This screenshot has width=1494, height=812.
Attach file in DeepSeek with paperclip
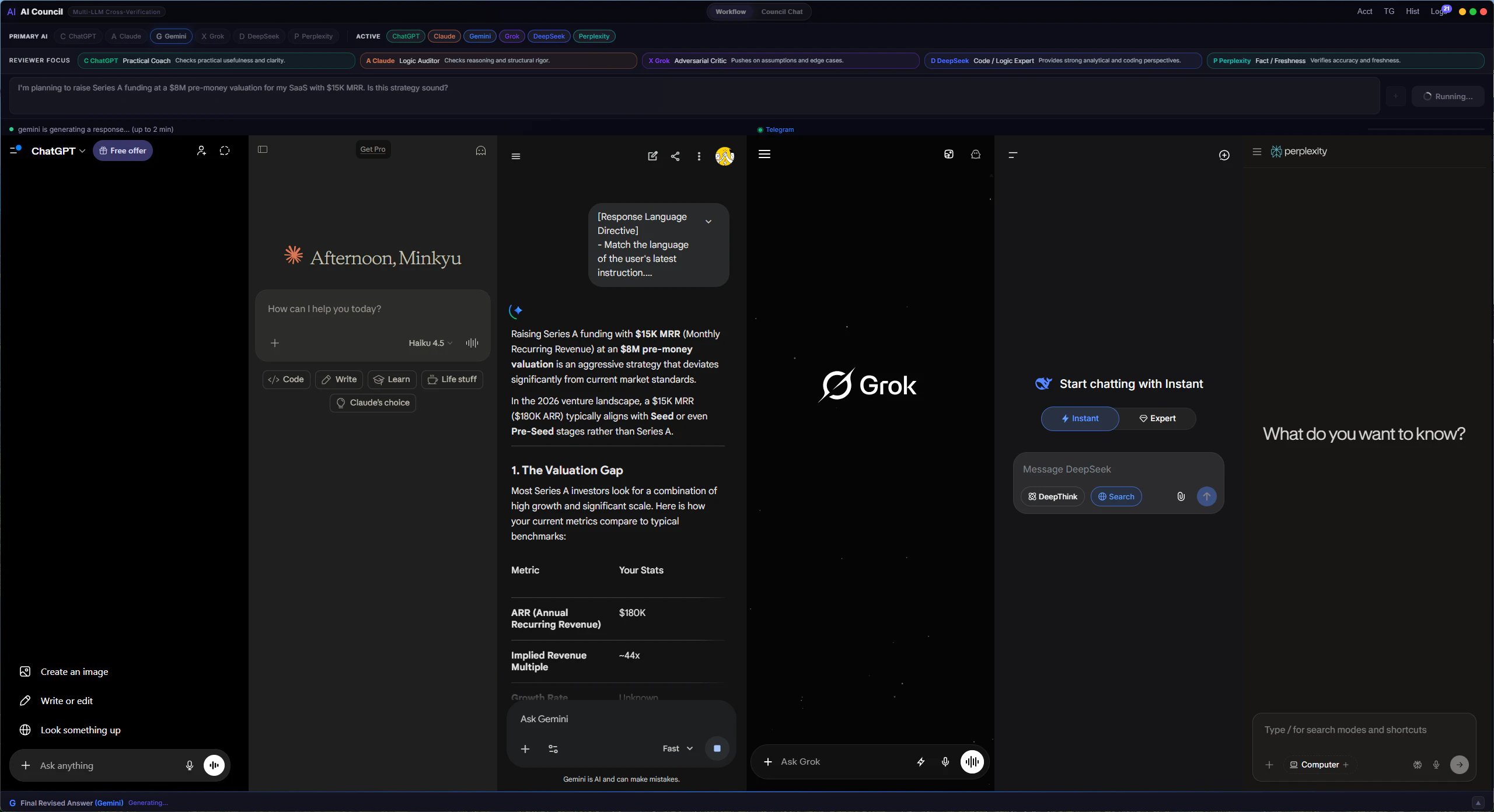1181,496
